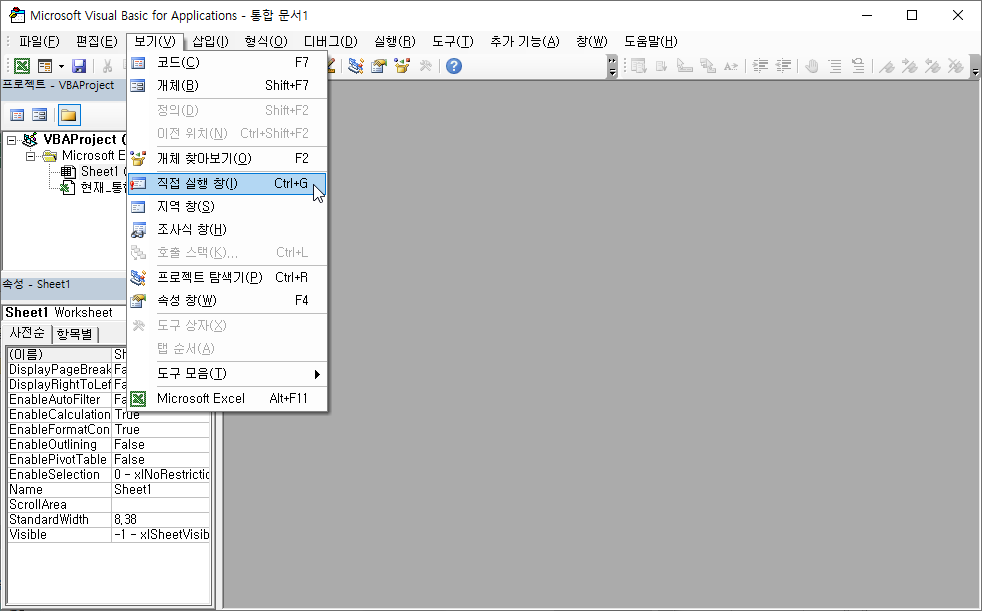Click the Clear All Bookmarks icon
This screenshot has width=982, height=611.
click(955, 66)
